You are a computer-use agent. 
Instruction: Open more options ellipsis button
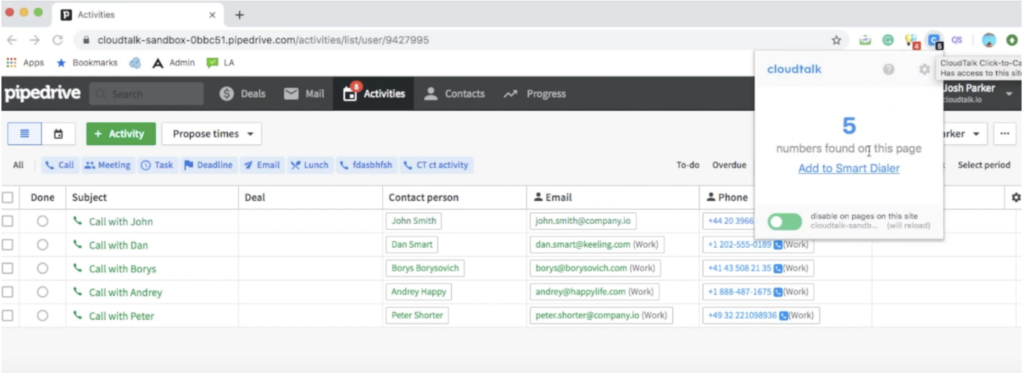(1004, 134)
